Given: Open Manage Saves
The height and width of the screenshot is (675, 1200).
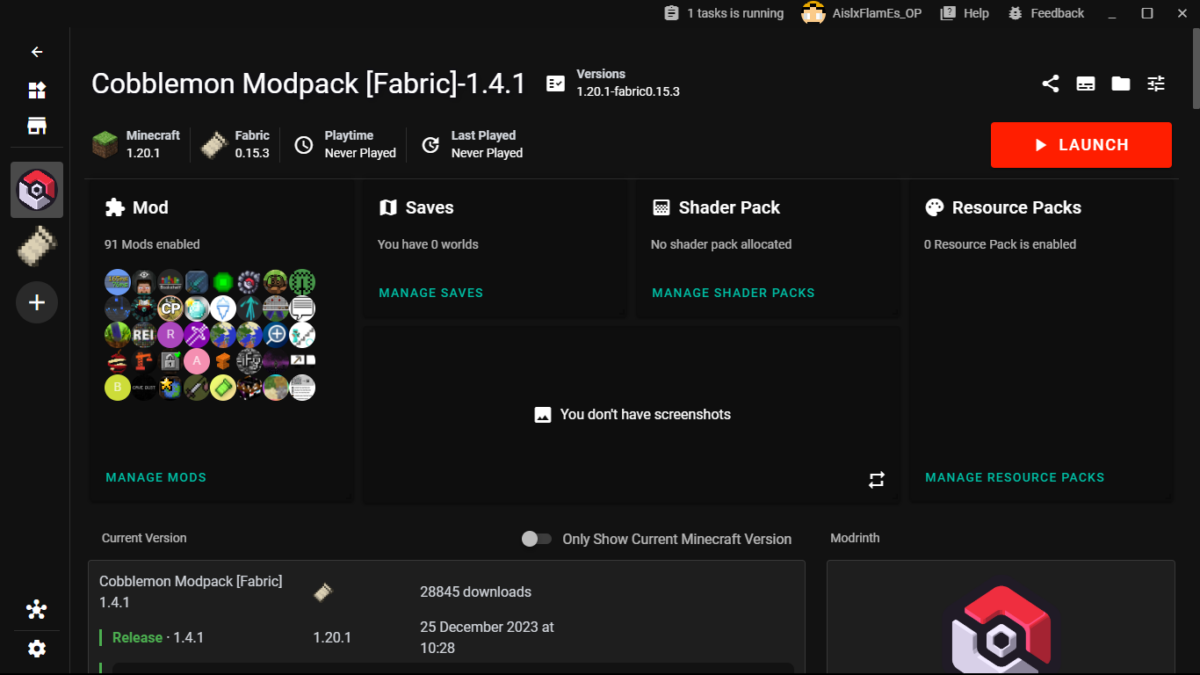Looking at the screenshot, I should click(x=431, y=293).
